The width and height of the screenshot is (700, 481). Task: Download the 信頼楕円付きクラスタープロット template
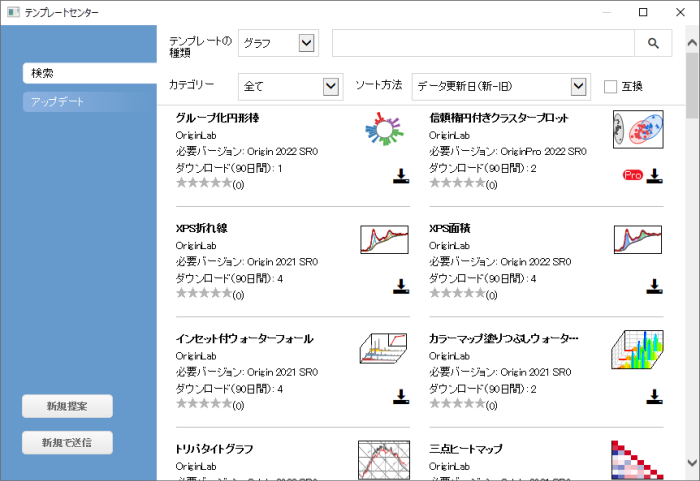pyautogui.click(x=654, y=176)
